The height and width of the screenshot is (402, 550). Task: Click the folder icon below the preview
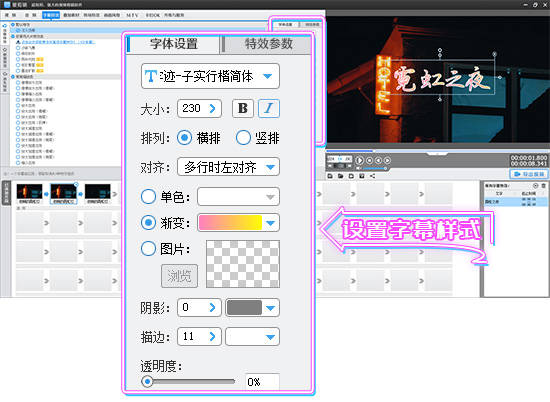341,176
